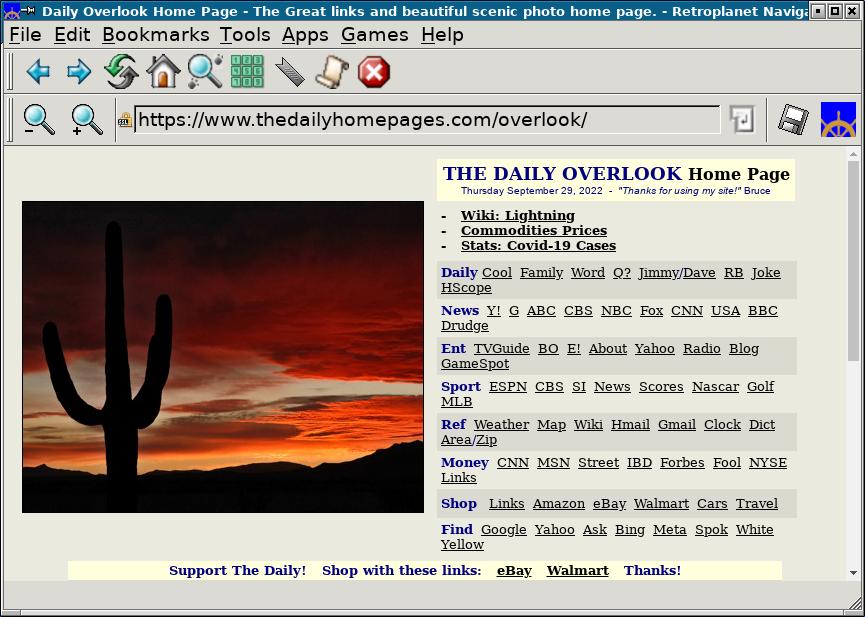Viewport: 865px width, 617px height.
Task: Open the Google find link
Action: click(x=503, y=530)
